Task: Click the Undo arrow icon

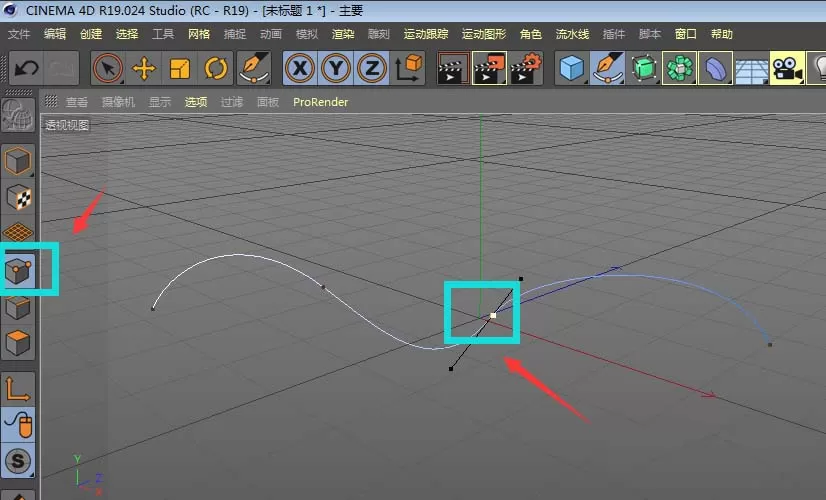Action: pos(26,68)
